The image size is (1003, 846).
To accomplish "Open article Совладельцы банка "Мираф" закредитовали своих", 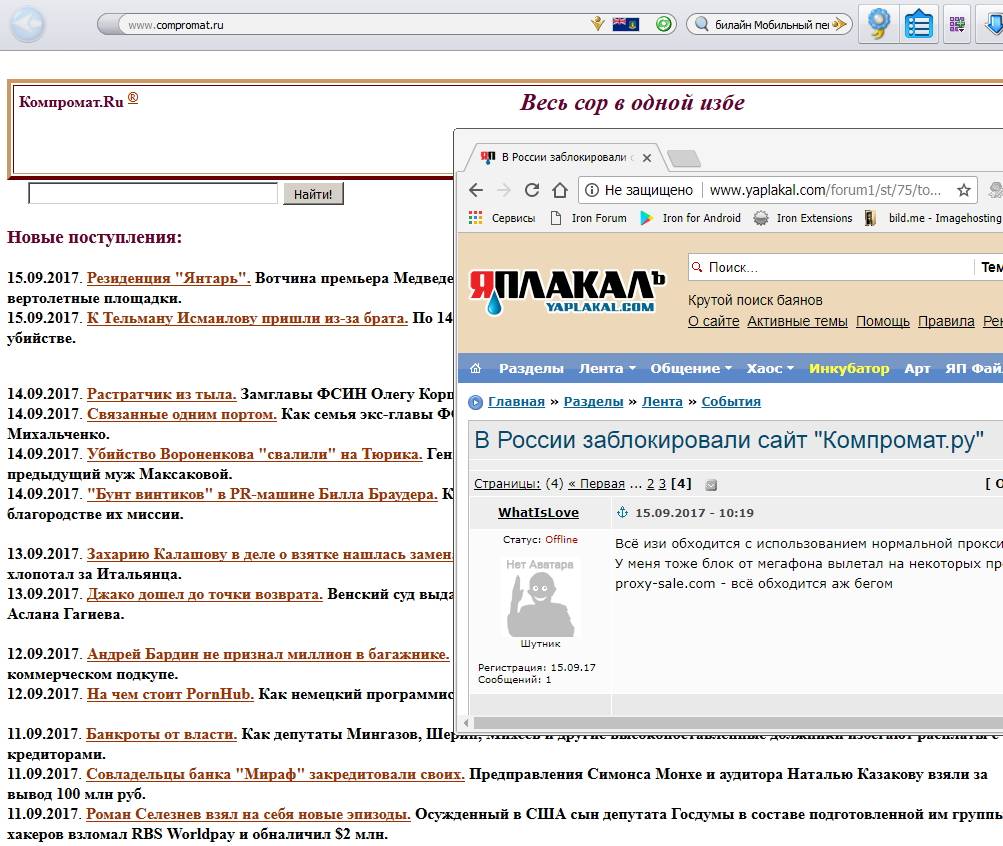I will (x=275, y=774).
